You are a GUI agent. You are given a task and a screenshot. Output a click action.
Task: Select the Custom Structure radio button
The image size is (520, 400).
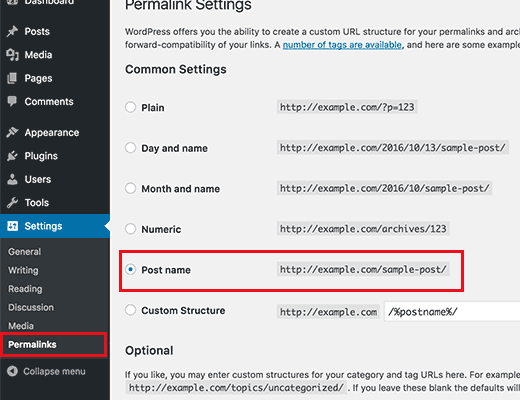pos(130,310)
